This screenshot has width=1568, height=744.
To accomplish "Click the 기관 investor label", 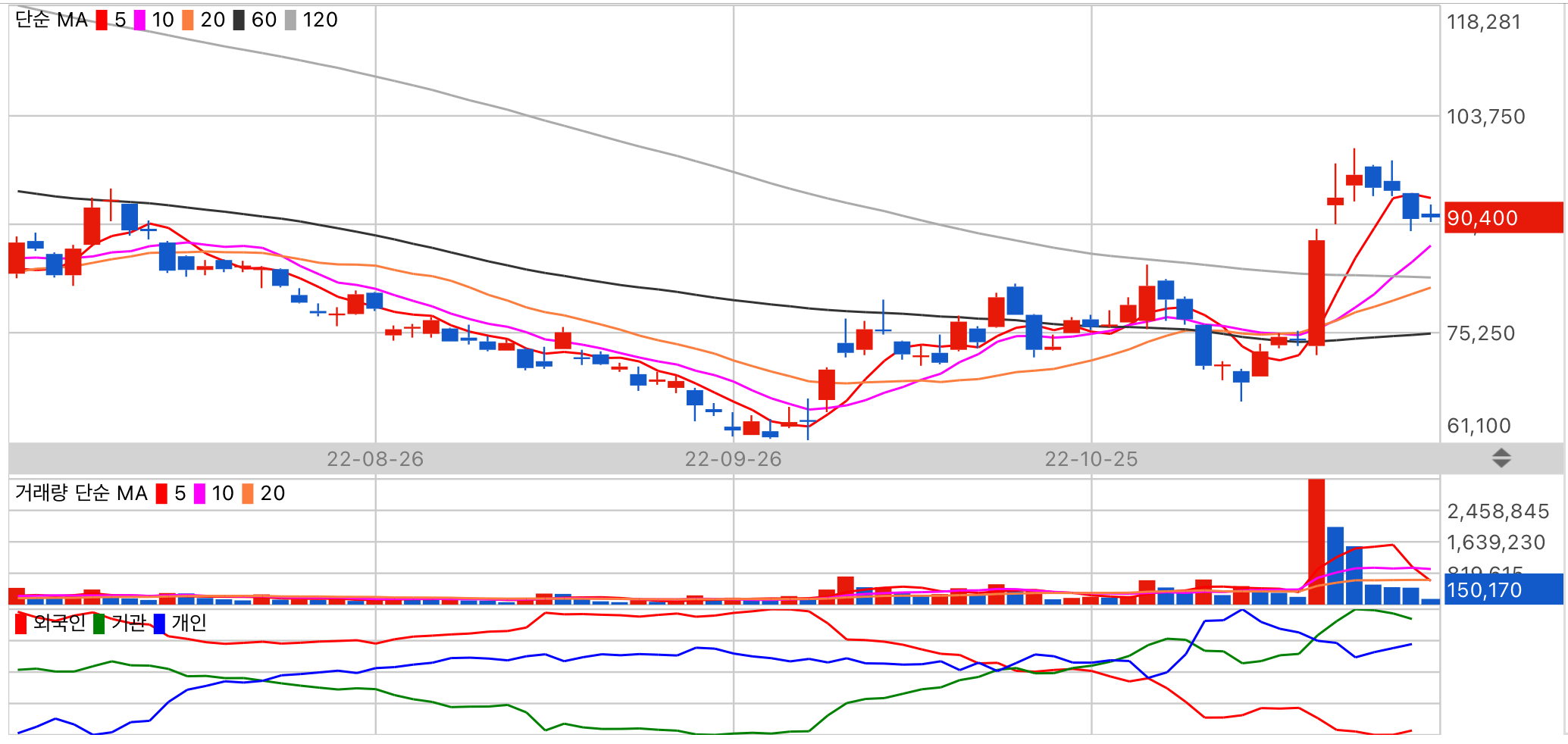I will (128, 623).
